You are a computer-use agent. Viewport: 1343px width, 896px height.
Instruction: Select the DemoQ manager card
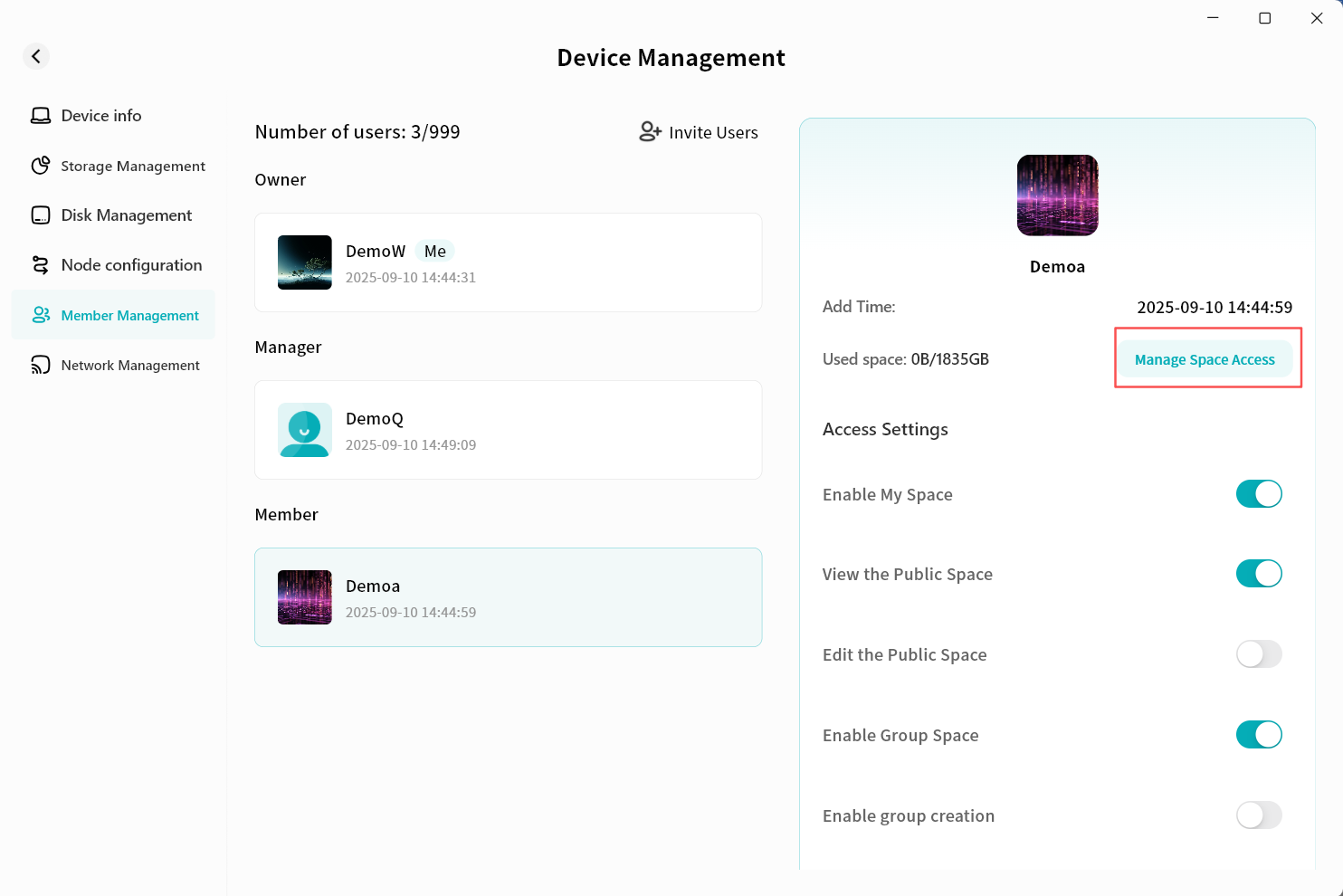508,430
